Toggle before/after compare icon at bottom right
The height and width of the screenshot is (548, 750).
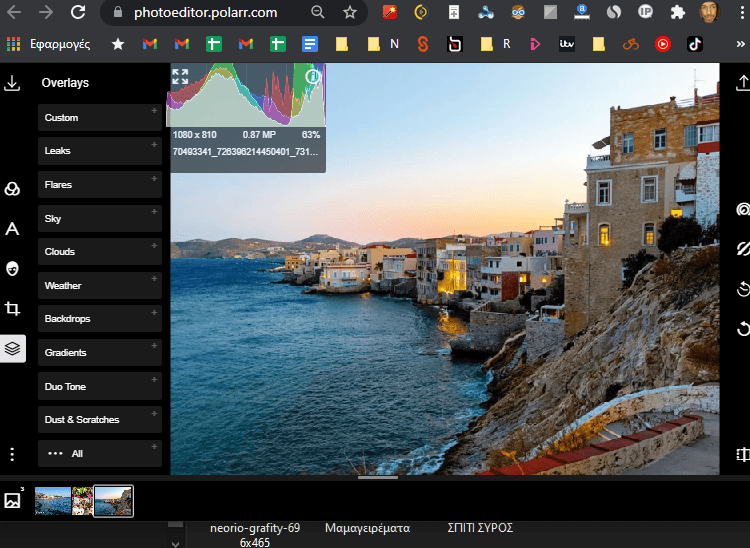coord(742,455)
